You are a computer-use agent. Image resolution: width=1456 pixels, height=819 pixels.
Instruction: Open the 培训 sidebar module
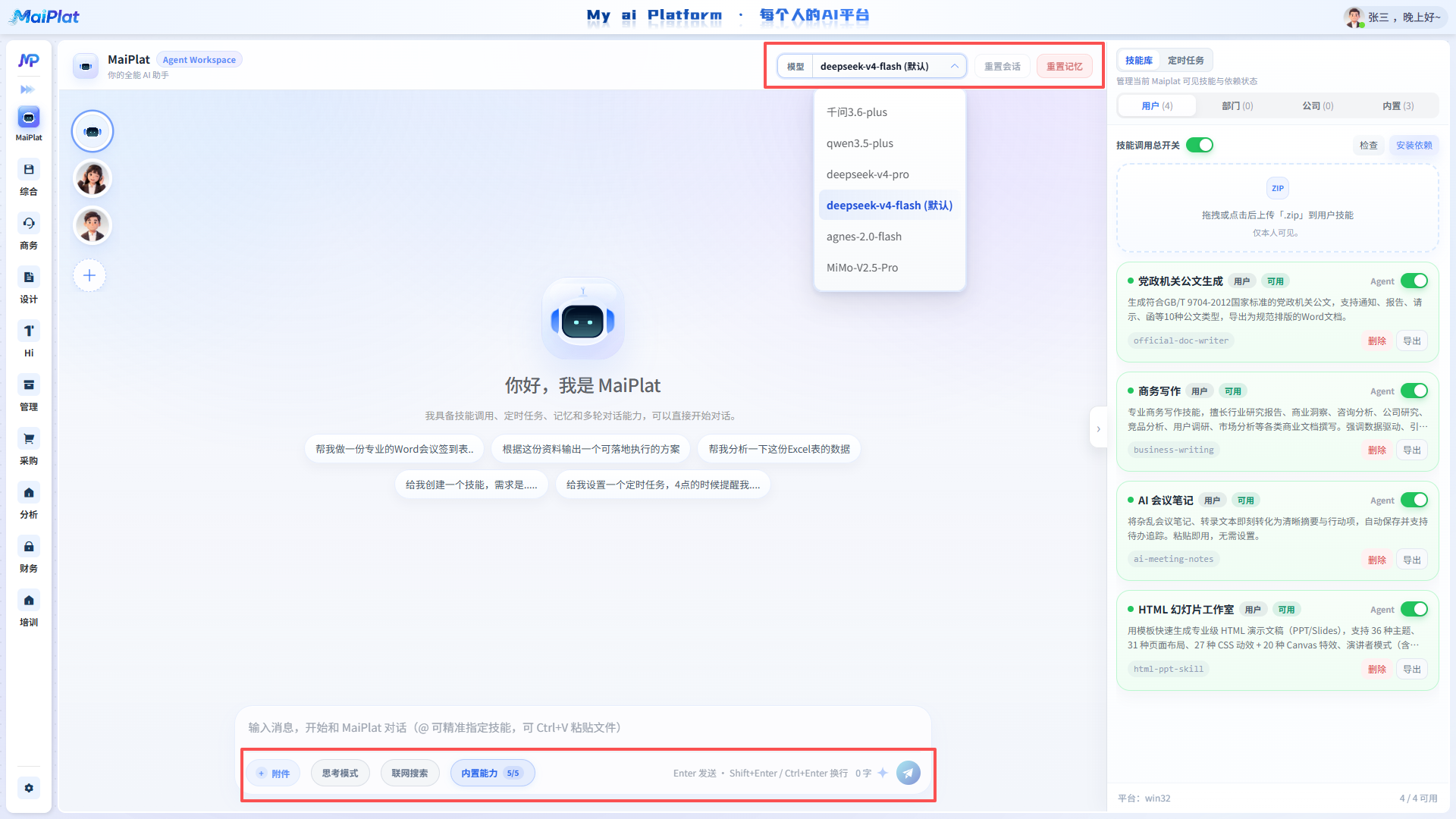click(x=29, y=609)
